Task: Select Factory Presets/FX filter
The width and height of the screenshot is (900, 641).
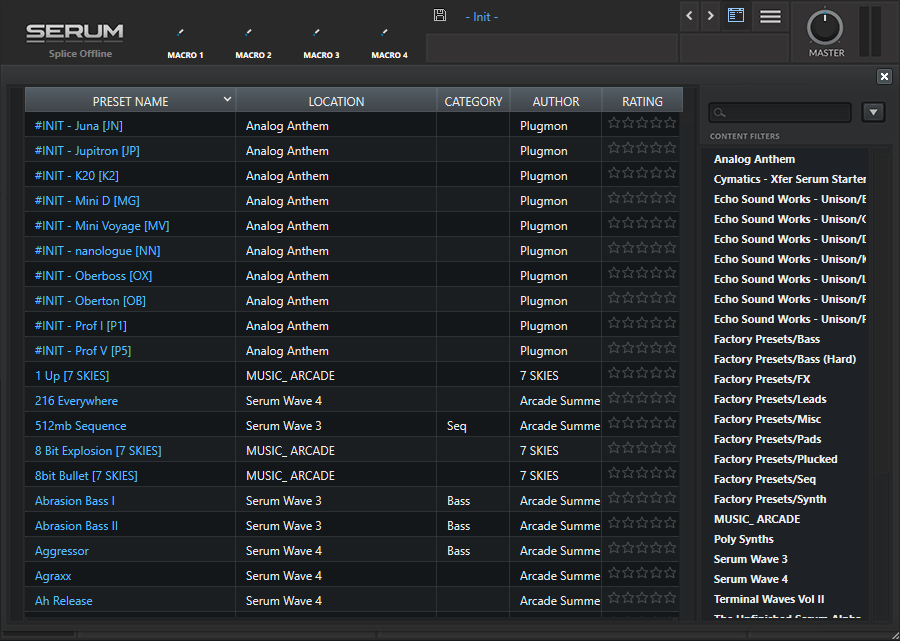Action: point(762,379)
